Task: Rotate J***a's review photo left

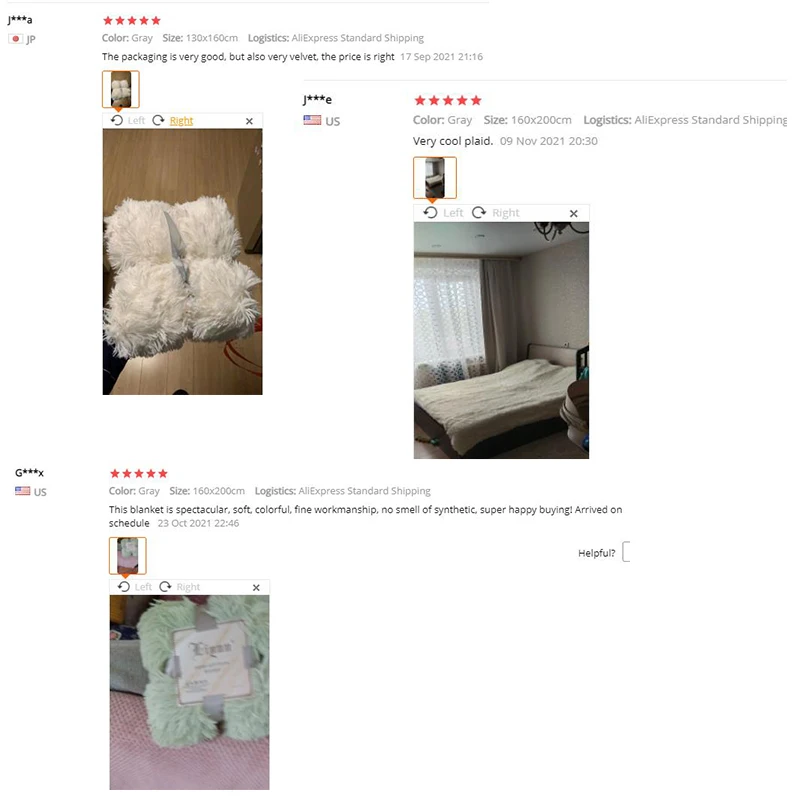Action: click(x=128, y=120)
